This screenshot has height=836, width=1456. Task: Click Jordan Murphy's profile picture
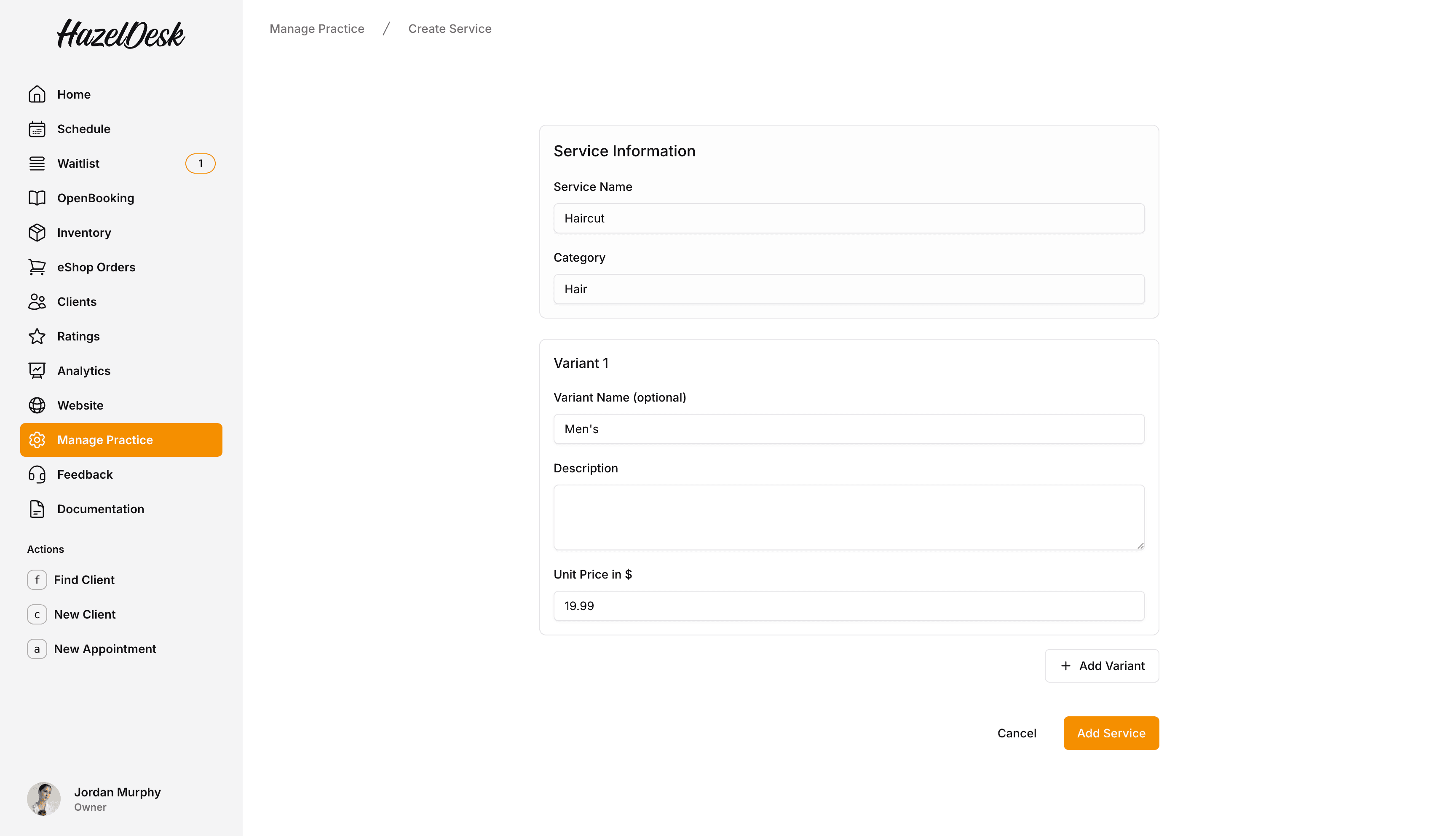pyautogui.click(x=43, y=798)
